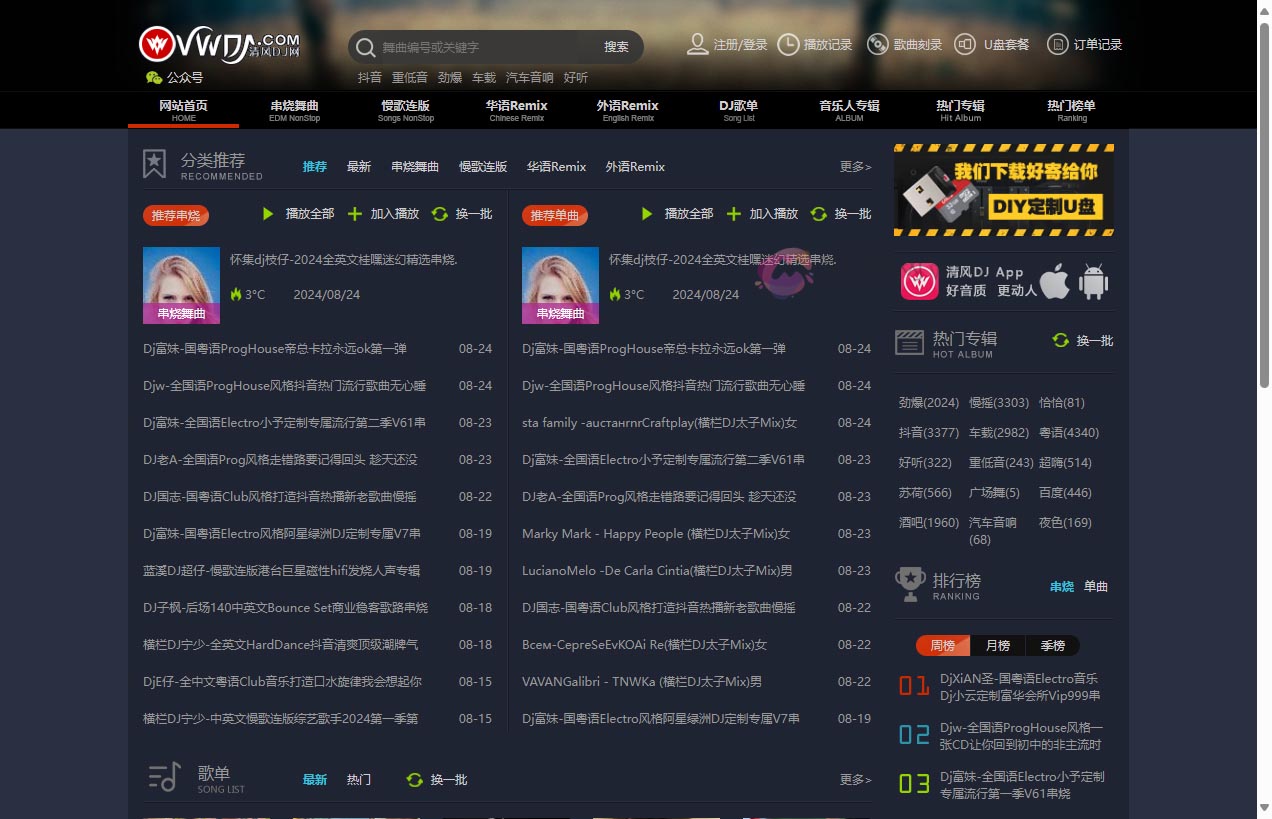Open the DJ歌单 Song List tab
Image resolution: width=1272 pixels, height=819 pixels.
[x=738, y=110]
